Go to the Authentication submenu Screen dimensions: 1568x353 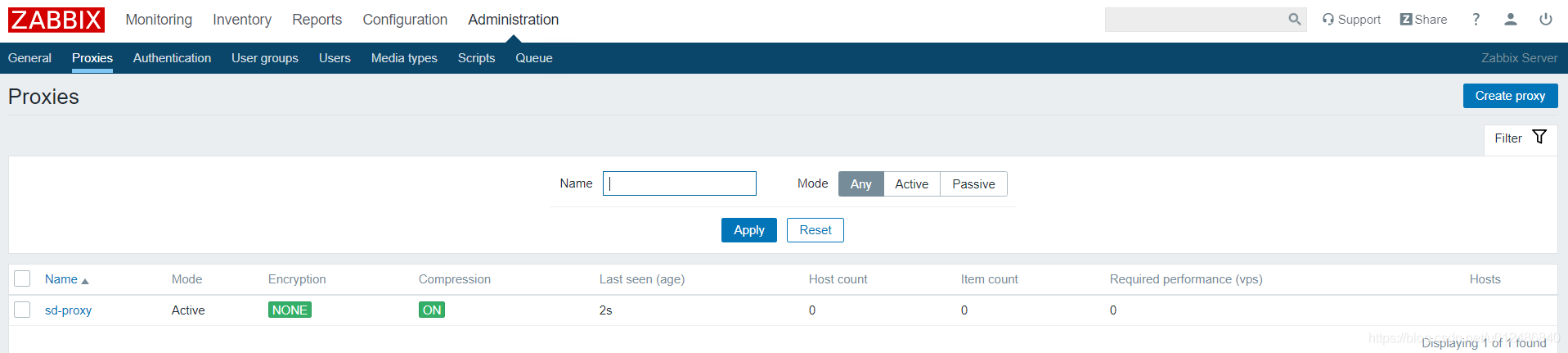click(172, 58)
